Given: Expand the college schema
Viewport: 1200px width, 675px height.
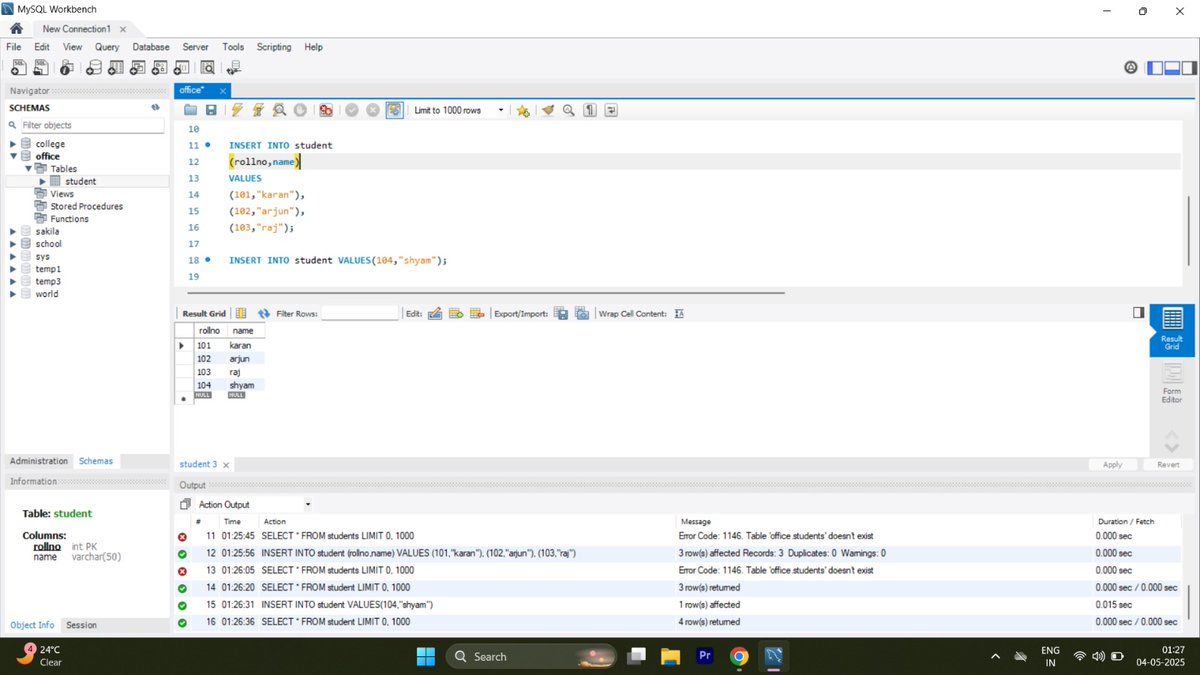Looking at the screenshot, I should click(x=13, y=144).
